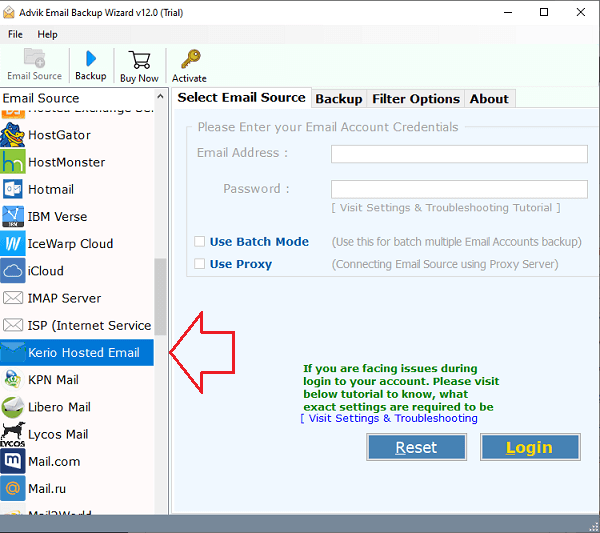Click the Advik app icon in title bar

point(8,12)
